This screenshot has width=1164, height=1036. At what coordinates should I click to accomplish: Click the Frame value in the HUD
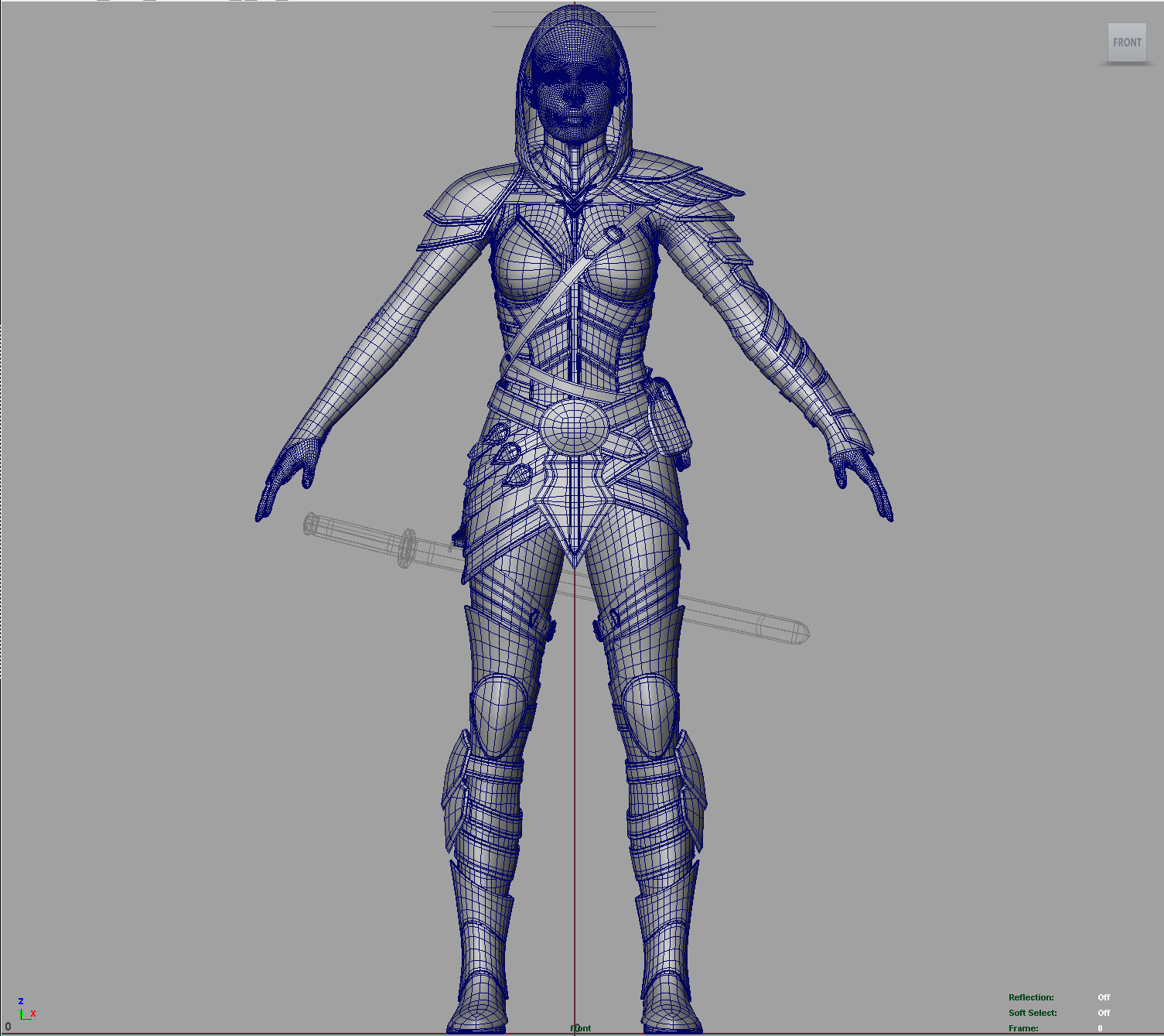point(1099,1028)
